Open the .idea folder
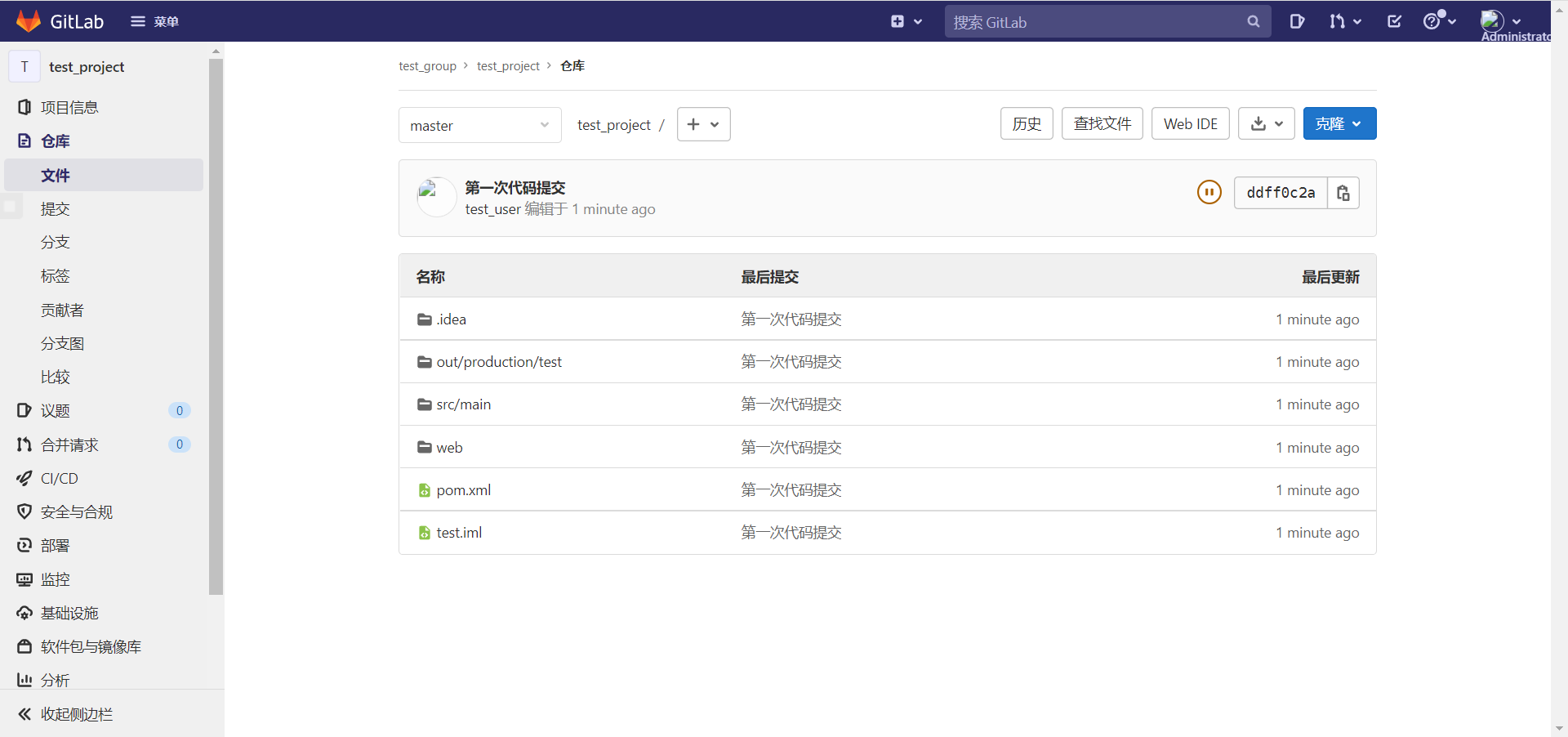This screenshot has height=737, width=1568. (451, 319)
